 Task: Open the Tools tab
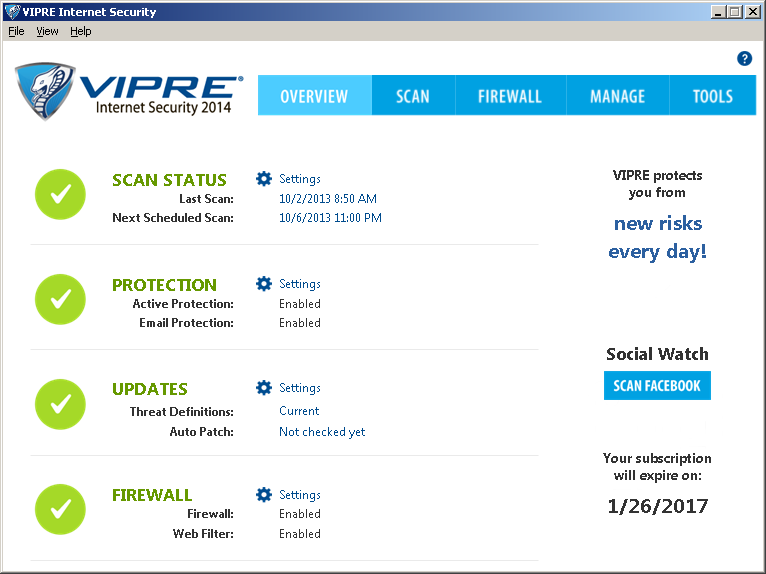(x=712, y=96)
